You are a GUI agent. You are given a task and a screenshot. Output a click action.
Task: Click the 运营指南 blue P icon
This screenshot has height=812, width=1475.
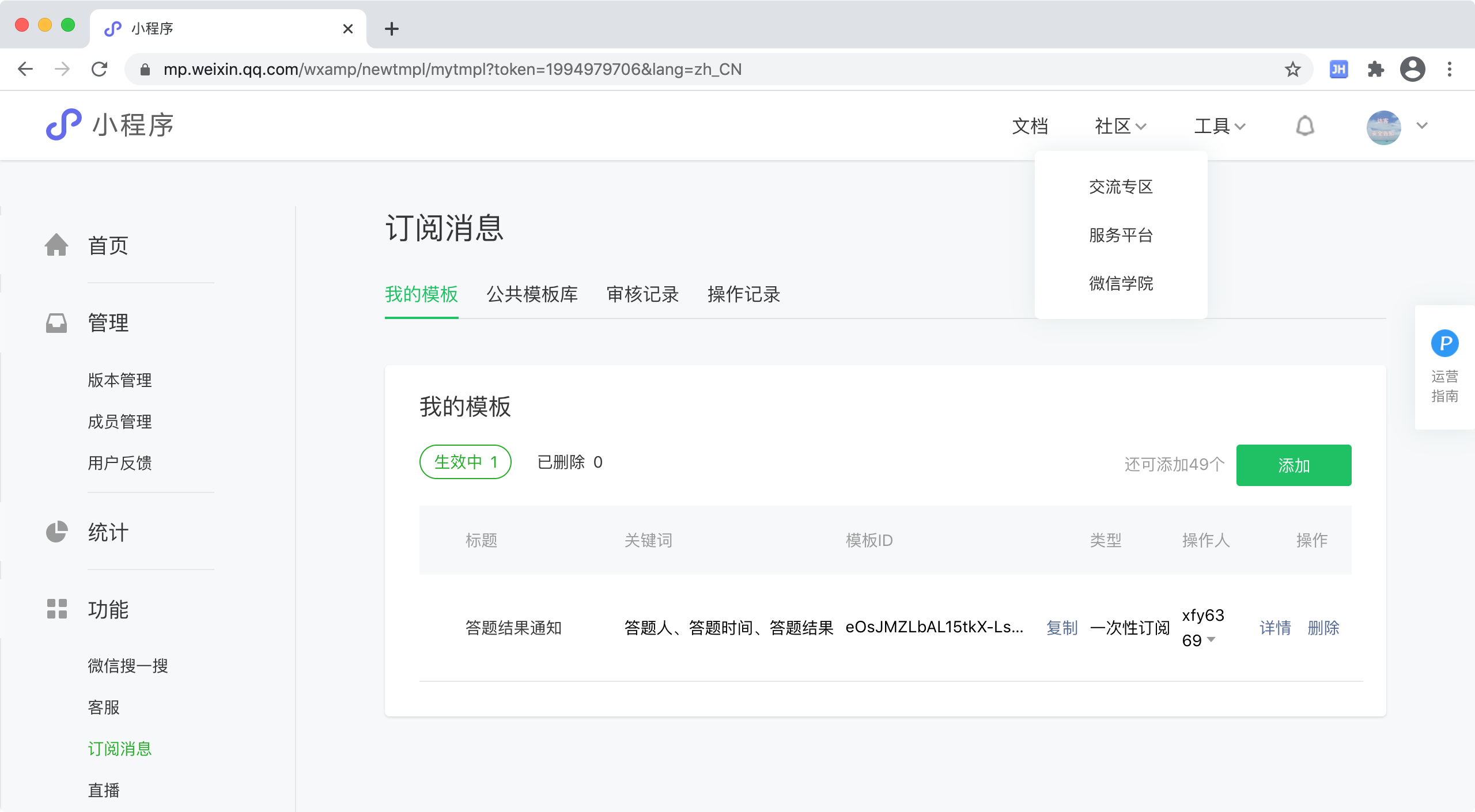1444,344
